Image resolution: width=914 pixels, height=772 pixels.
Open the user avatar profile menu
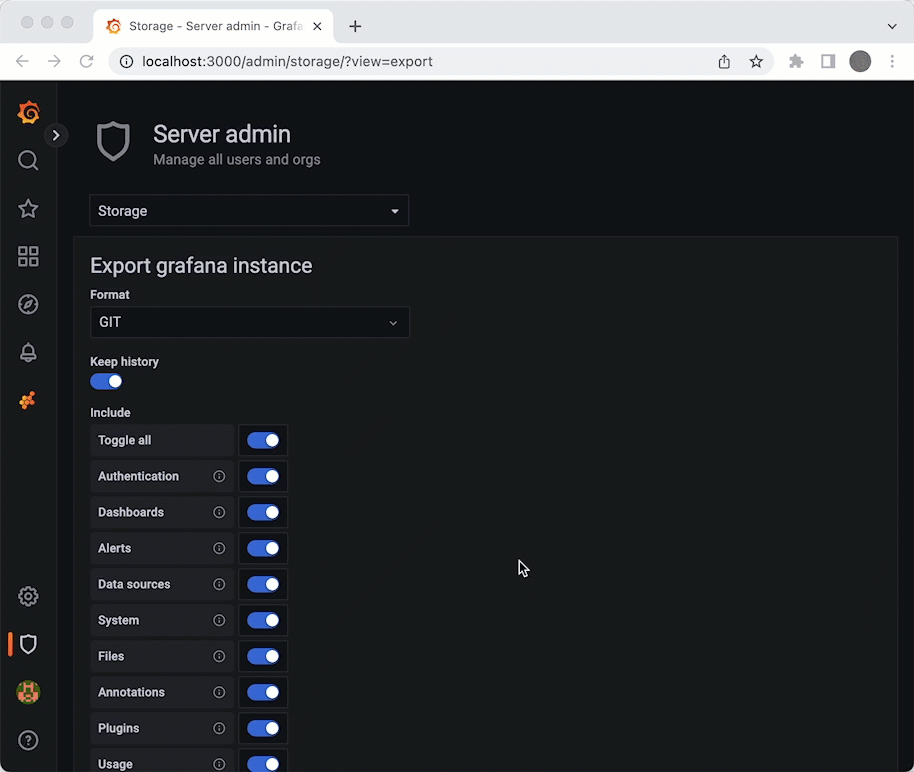[x=28, y=692]
